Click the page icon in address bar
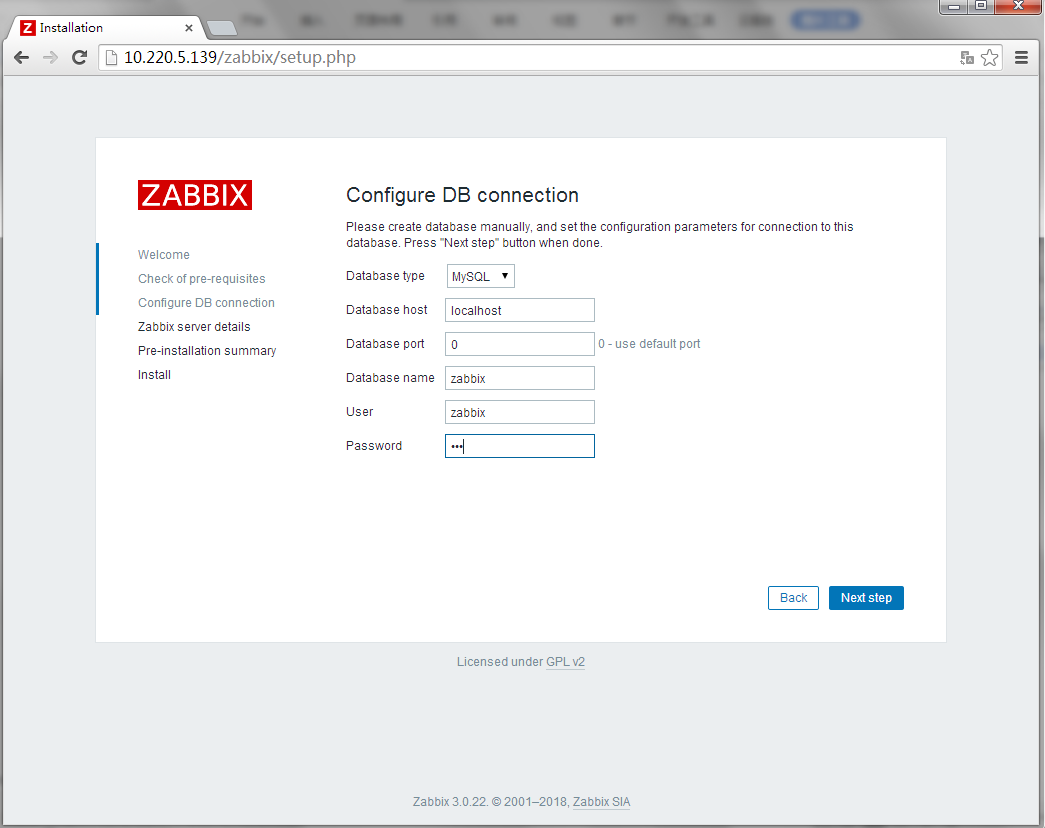This screenshot has width=1045, height=828. pyautogui.click(x=112, y=57)
